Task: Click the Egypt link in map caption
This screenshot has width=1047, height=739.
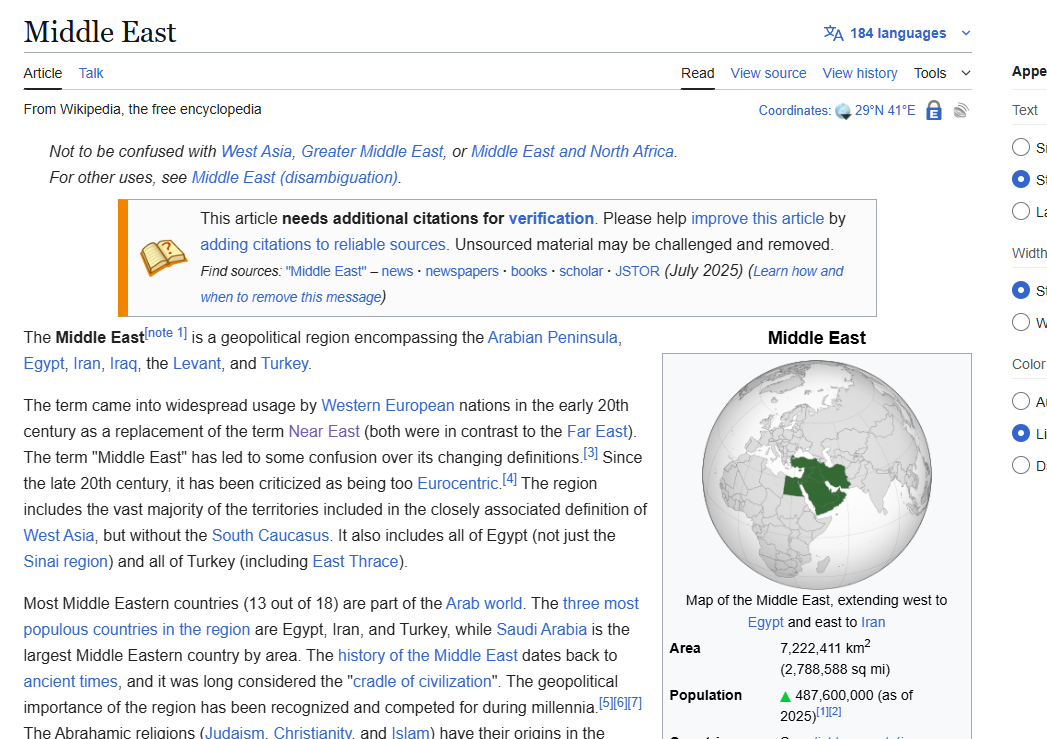Action: (x=765, y=622)
